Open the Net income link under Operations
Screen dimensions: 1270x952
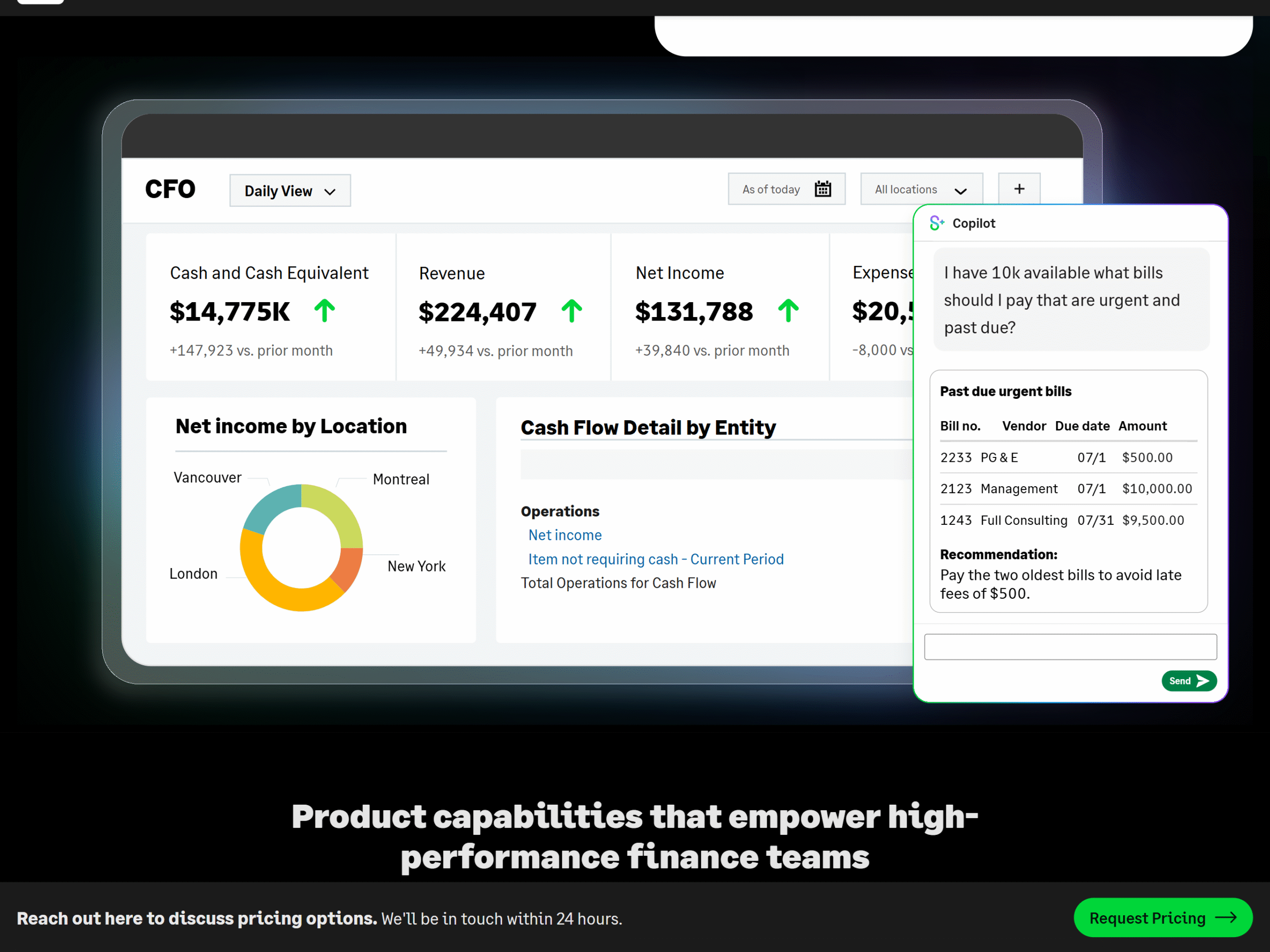coord(565,535)
